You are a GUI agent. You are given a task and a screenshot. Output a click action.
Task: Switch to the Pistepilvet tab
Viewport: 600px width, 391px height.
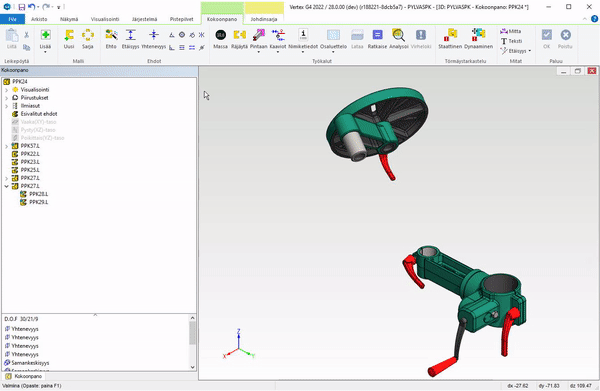point(181,19)
